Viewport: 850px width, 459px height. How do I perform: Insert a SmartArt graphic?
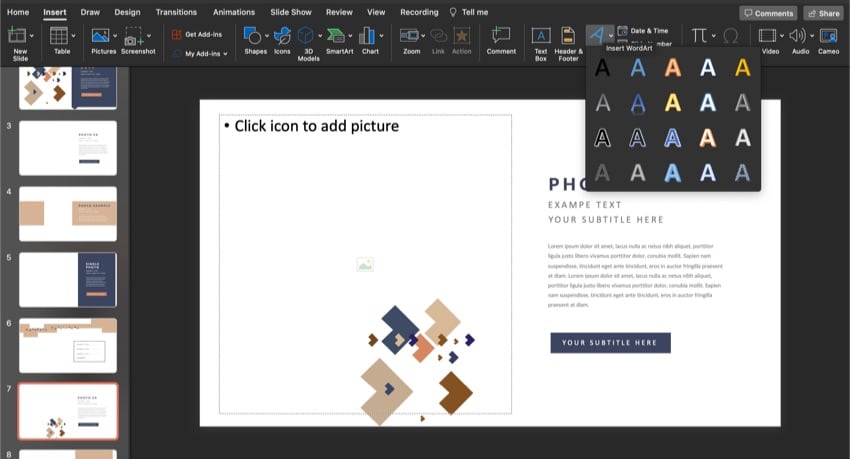click(339, 36)
